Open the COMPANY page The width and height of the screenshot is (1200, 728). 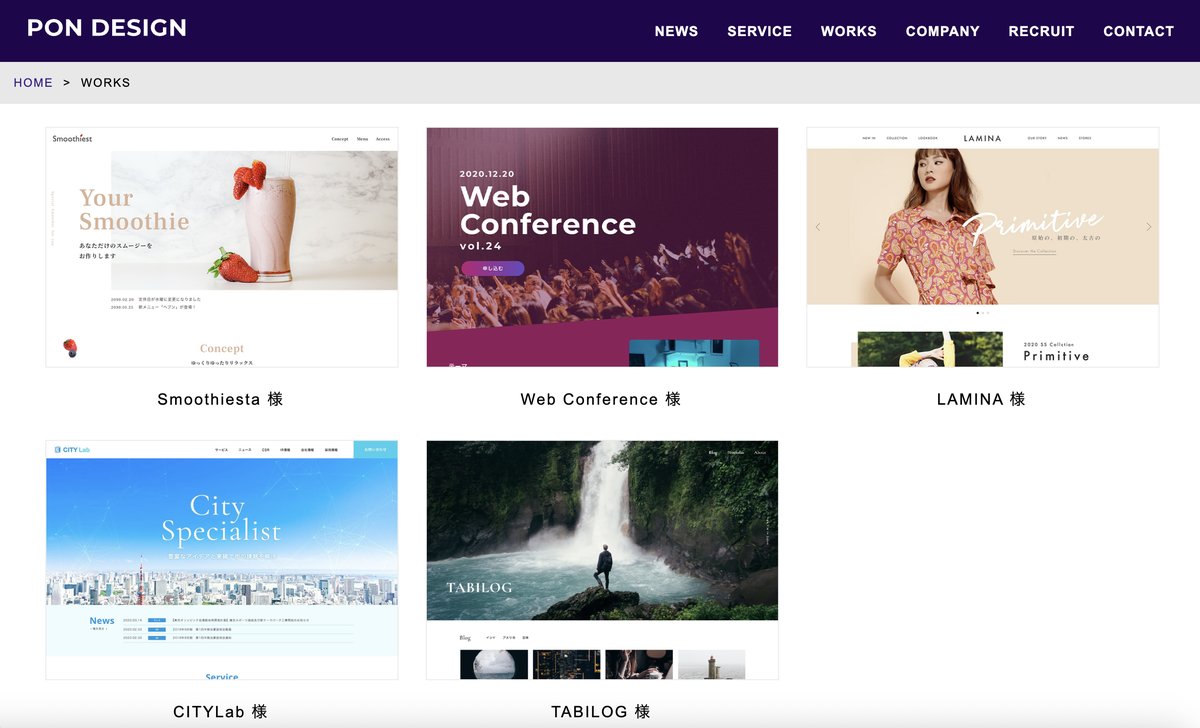[942, 31]
